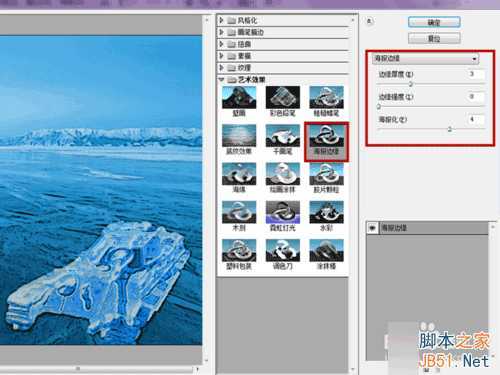Expand the 素描 filter folder arrow
This screenshot has height=375, width=500.
coord(221,56)
